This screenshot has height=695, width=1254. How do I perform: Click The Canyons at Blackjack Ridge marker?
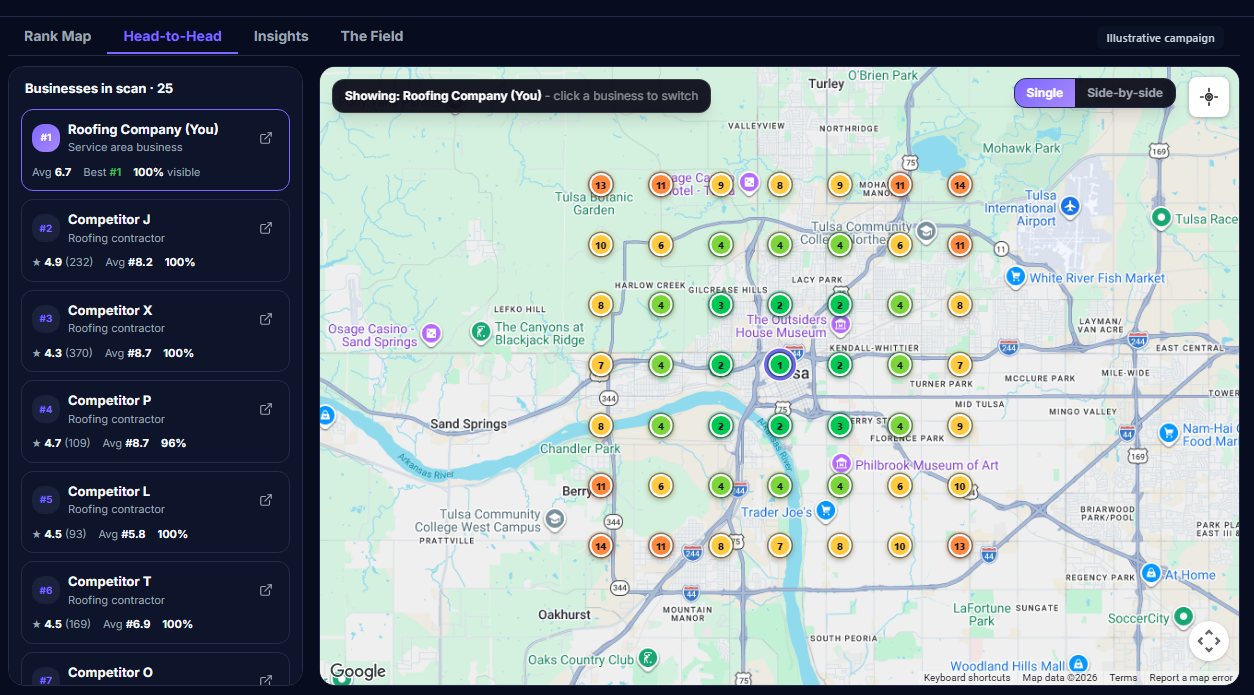point(481,331)
